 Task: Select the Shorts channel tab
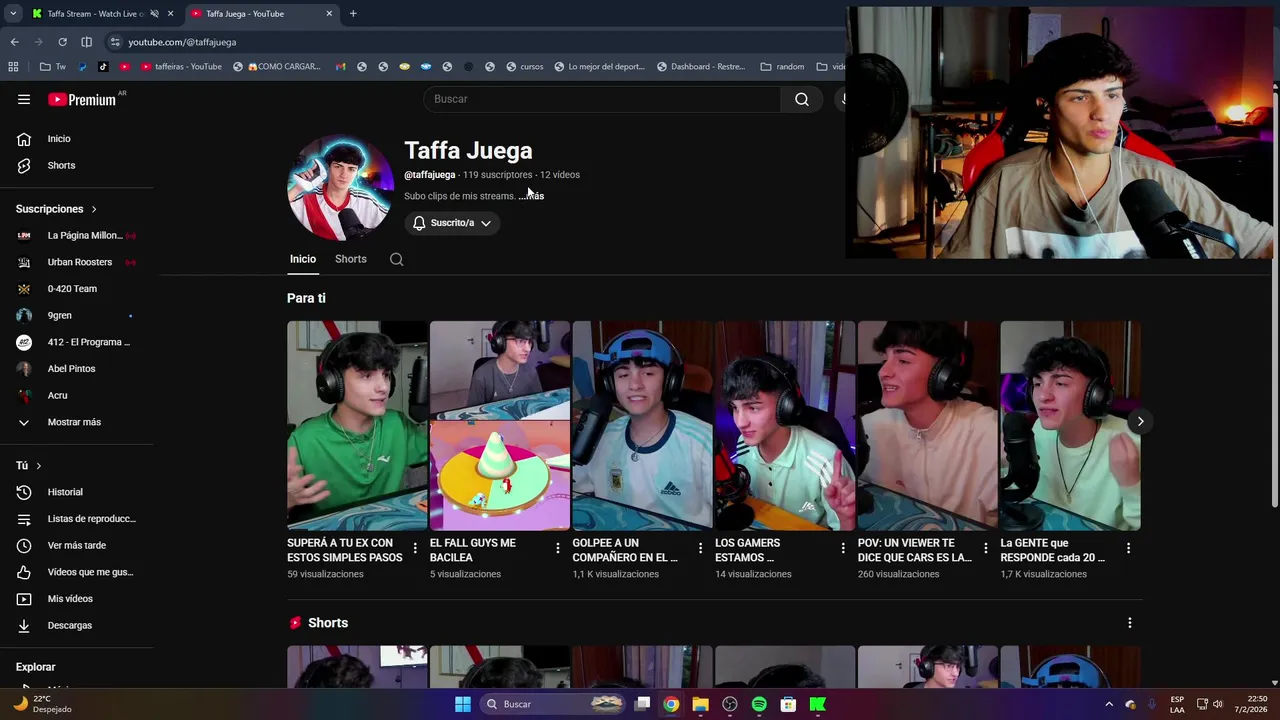tap(351, 259)
